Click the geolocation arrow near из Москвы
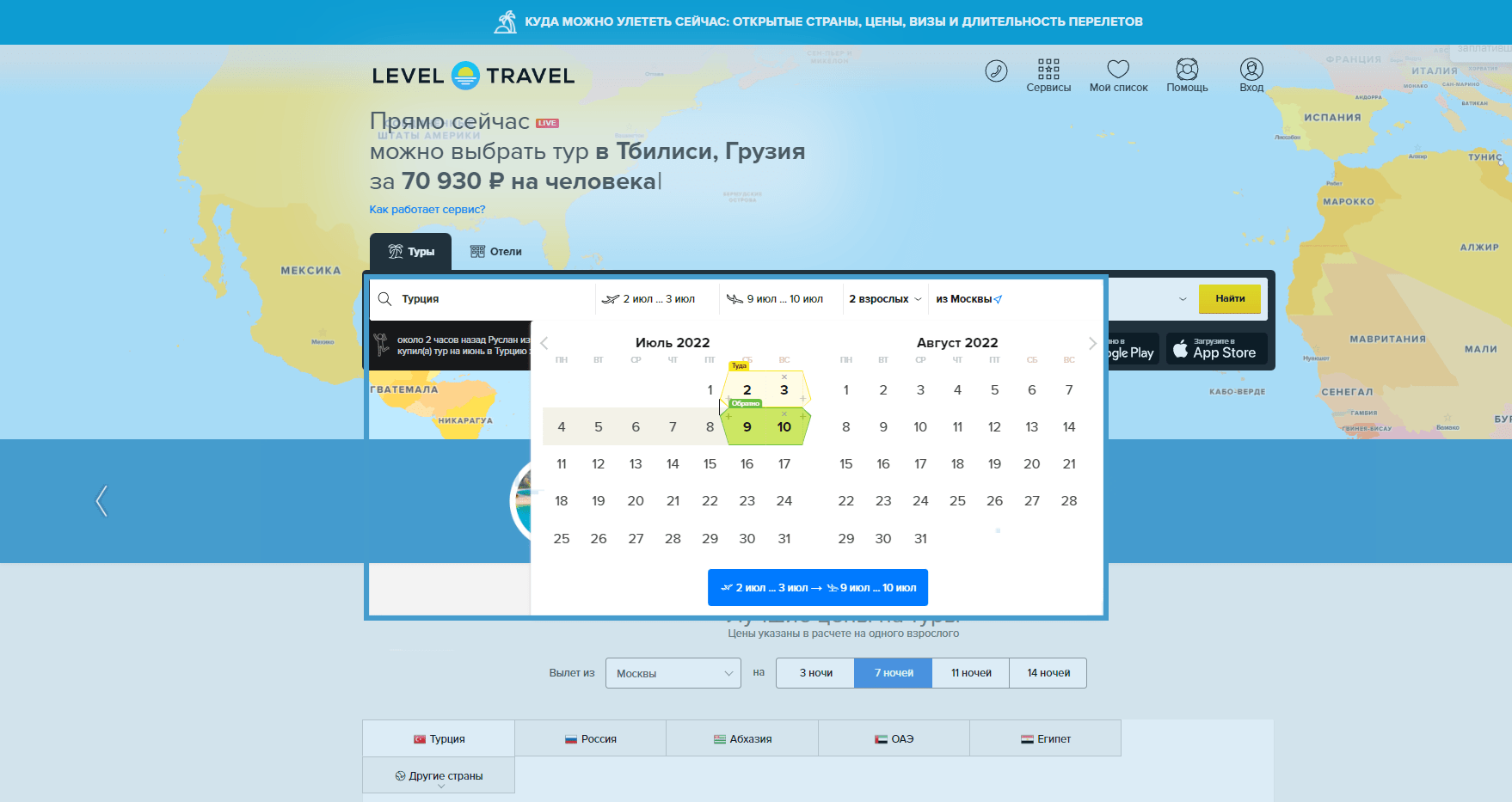This screenshot has width=1512, height=802. click(999, 300)
